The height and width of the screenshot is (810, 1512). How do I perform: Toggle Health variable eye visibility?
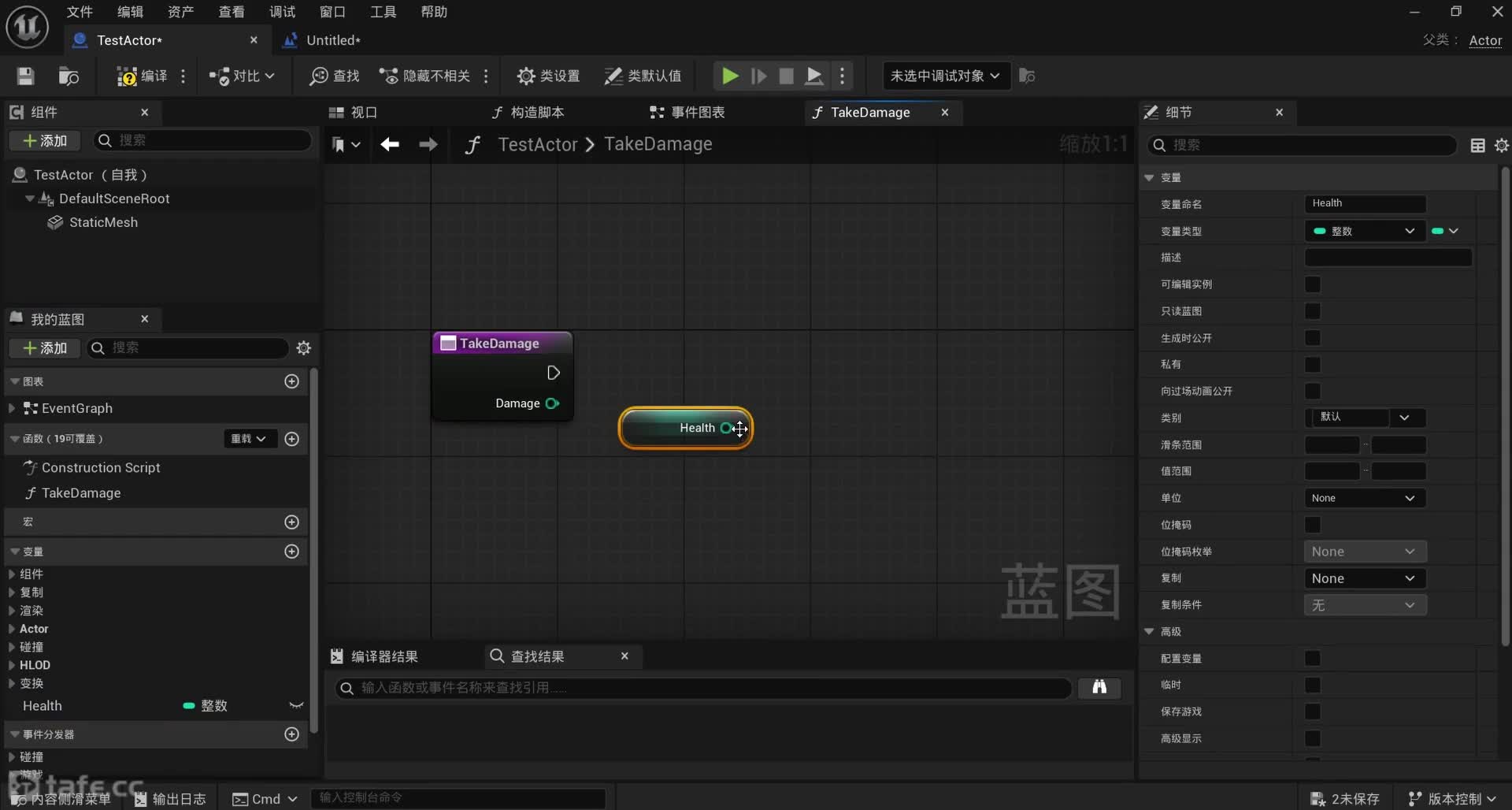coord(296,706)
